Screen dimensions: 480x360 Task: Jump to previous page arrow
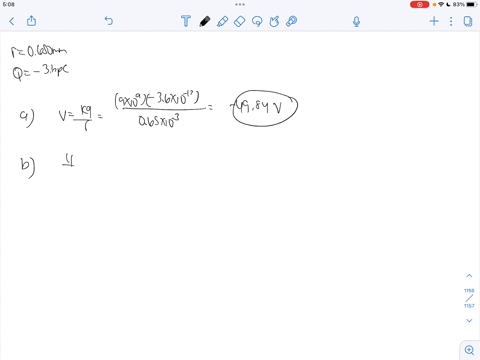(x=469, y=276)
